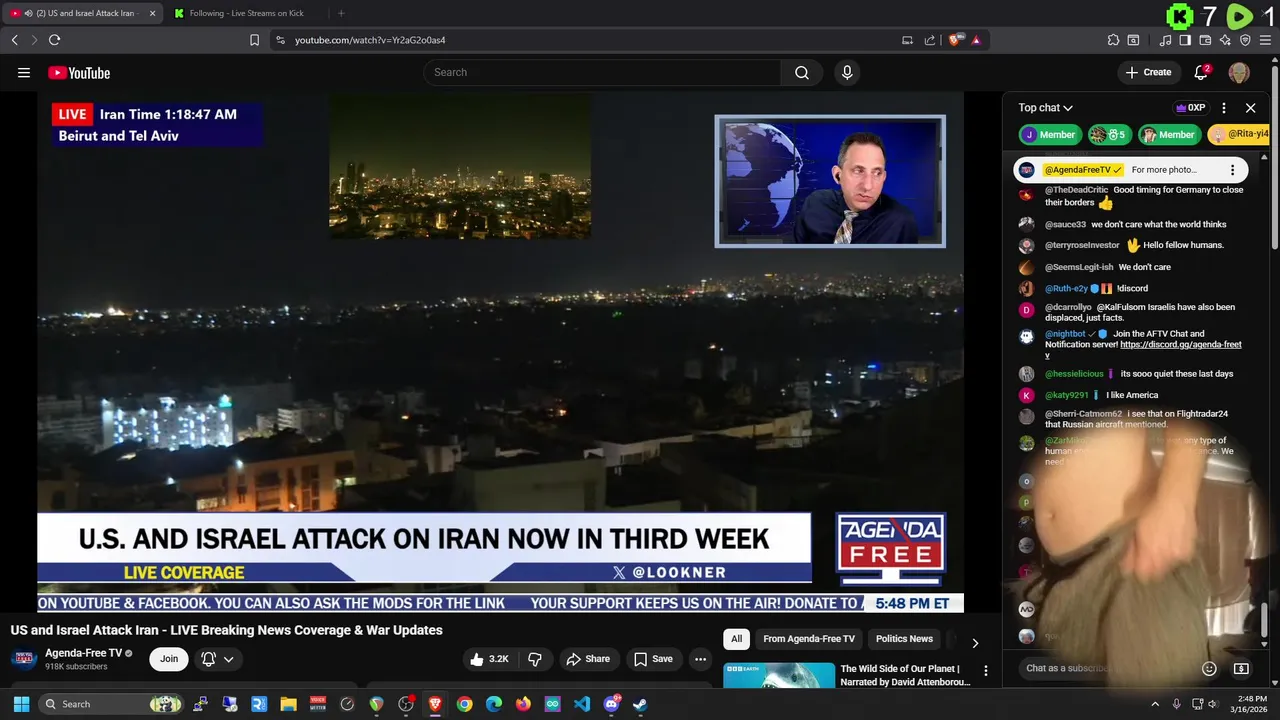The width and height of the screenshot is (1280, 720).
Task: Open more actions under the video
Action: [x=700, y=659]
